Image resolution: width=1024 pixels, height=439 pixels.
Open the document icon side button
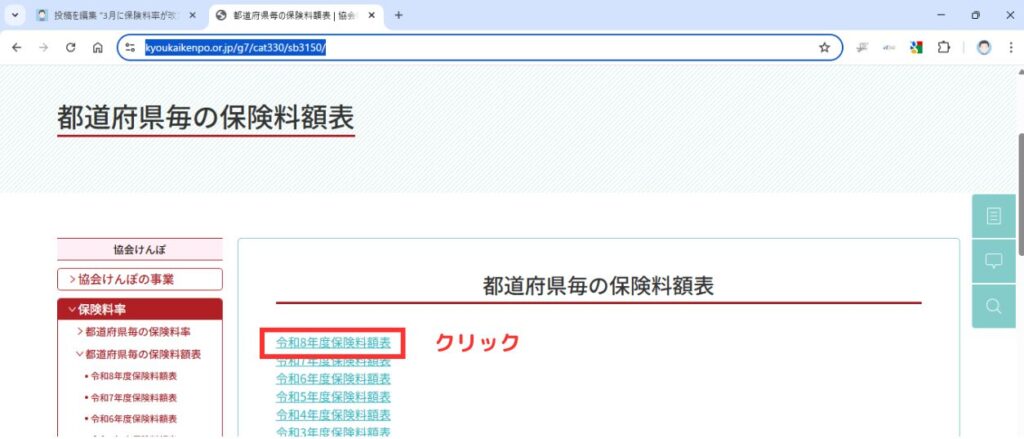click(x=993, y=216)
